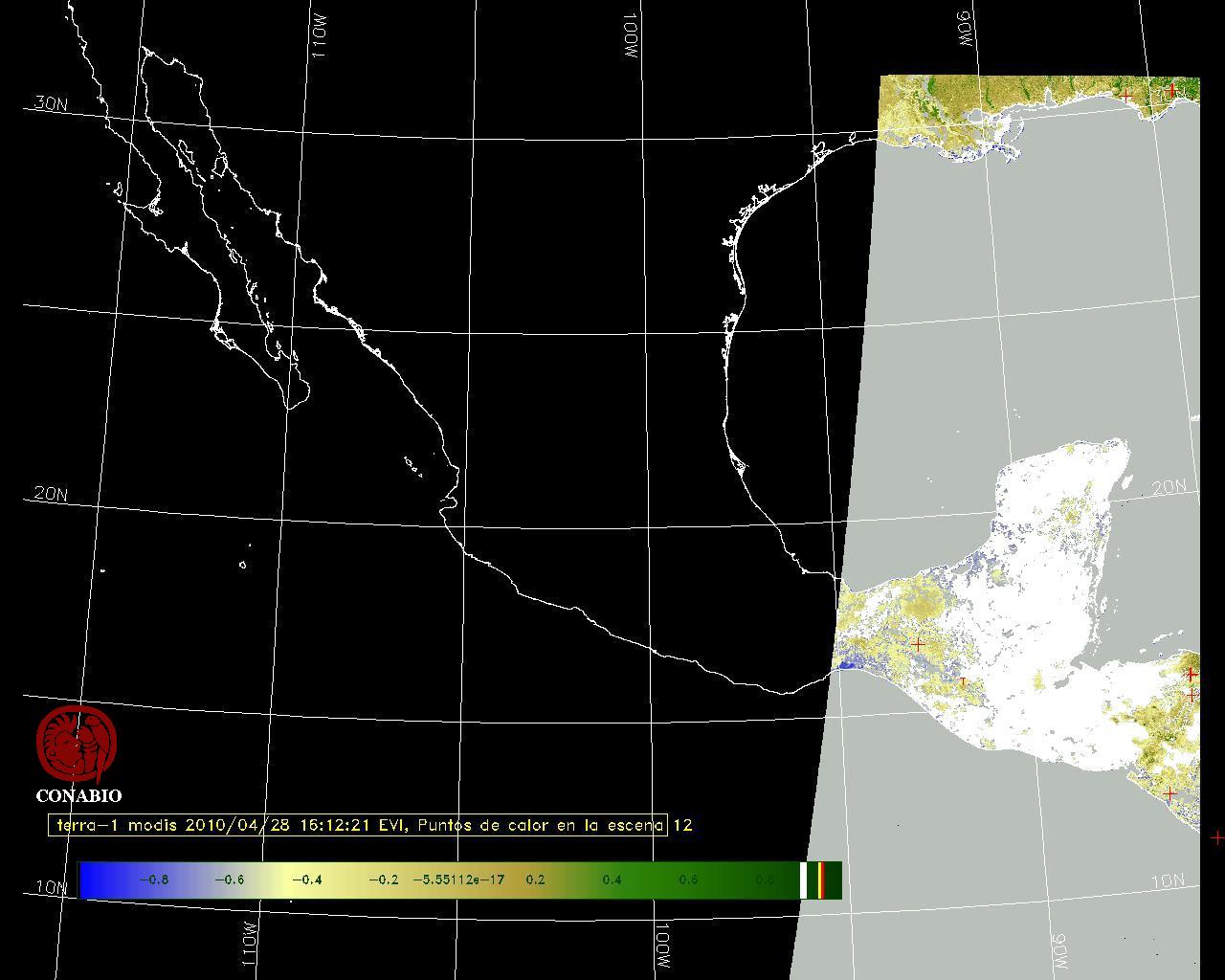Click the 0.2 value on the colorbar
The width and height of the screenshot is (1225, 980).
pos(535,880)
